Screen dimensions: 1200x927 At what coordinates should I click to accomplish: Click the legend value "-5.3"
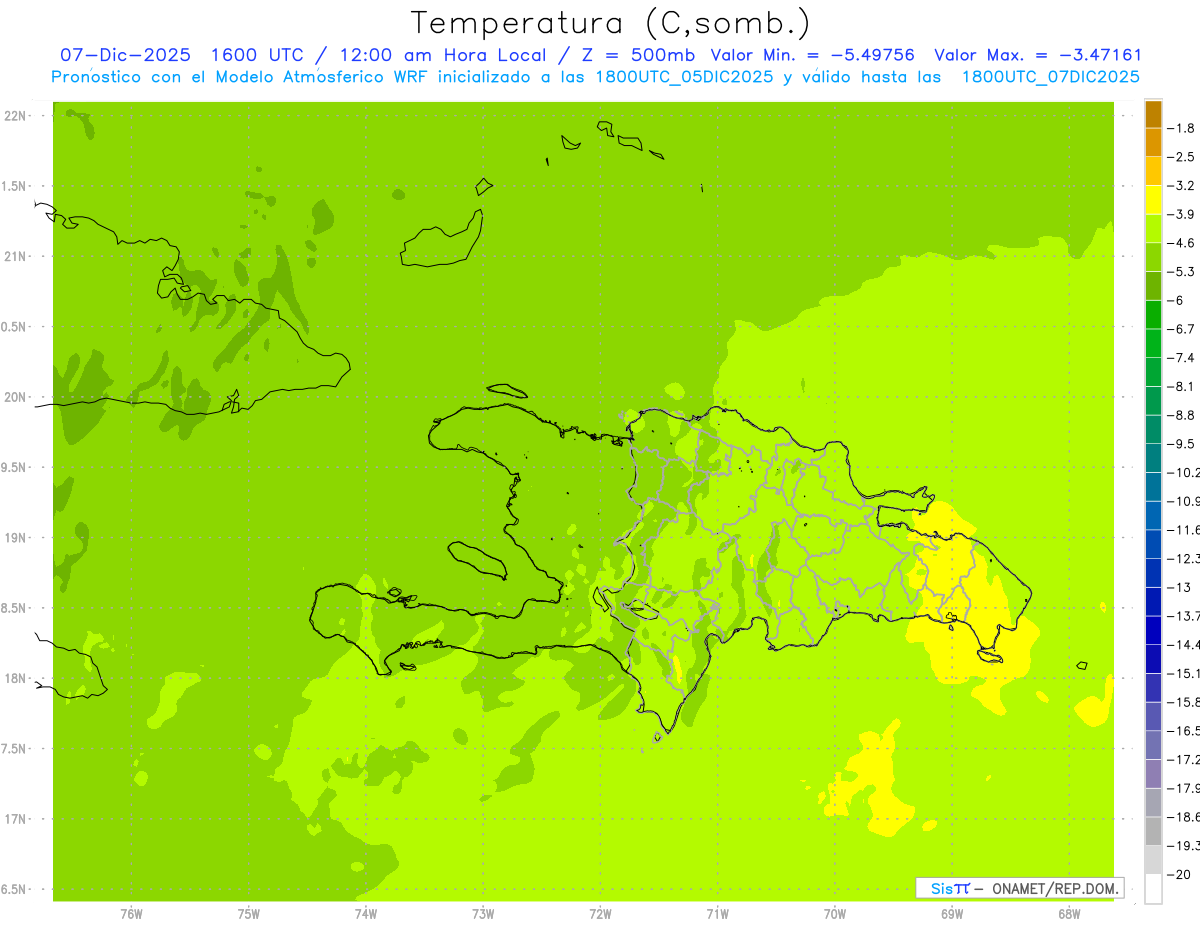1181,271
